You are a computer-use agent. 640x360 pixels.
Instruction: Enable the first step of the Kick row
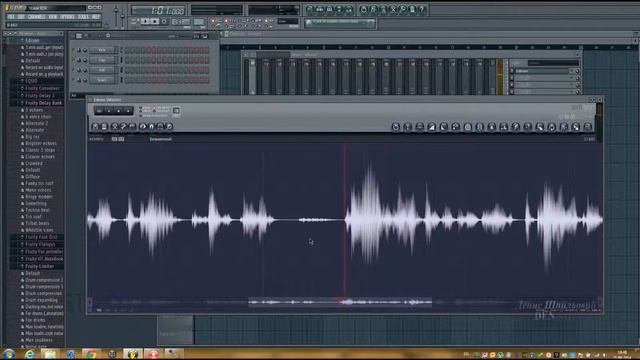[127, 50]
